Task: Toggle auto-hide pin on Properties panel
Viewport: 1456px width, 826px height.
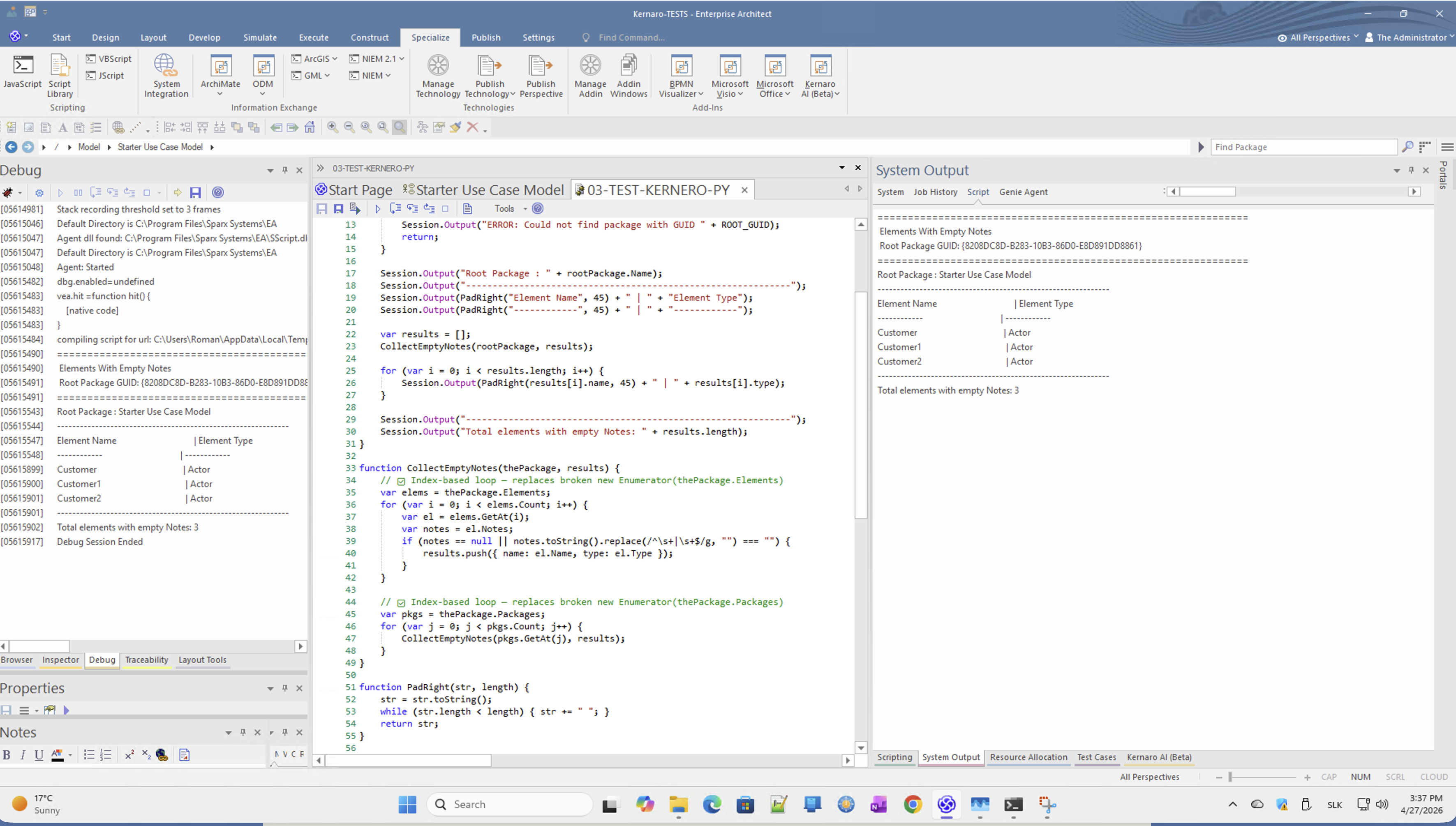Action: (285, 688)
